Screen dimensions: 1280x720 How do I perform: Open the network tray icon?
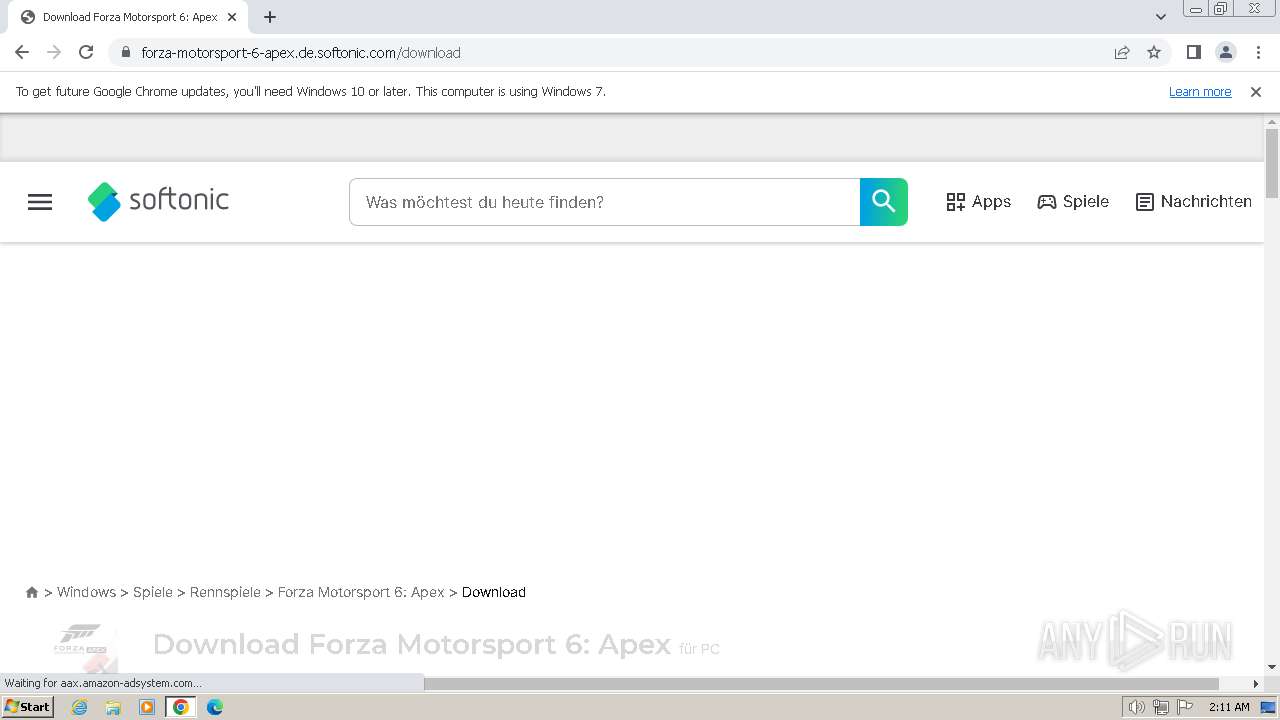click(x=1161, y=707)
